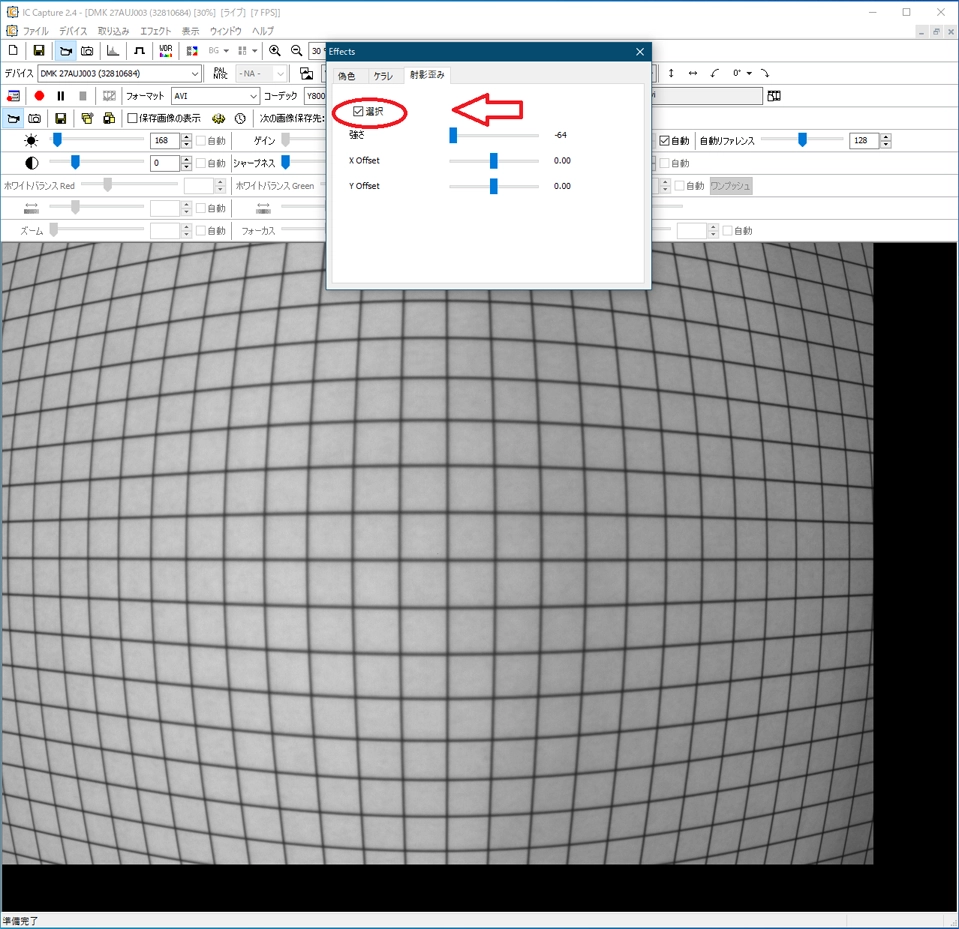The image size is (959, 929).
Task: Click the file browse icon beside filename field
Action: tap(774, 96)
